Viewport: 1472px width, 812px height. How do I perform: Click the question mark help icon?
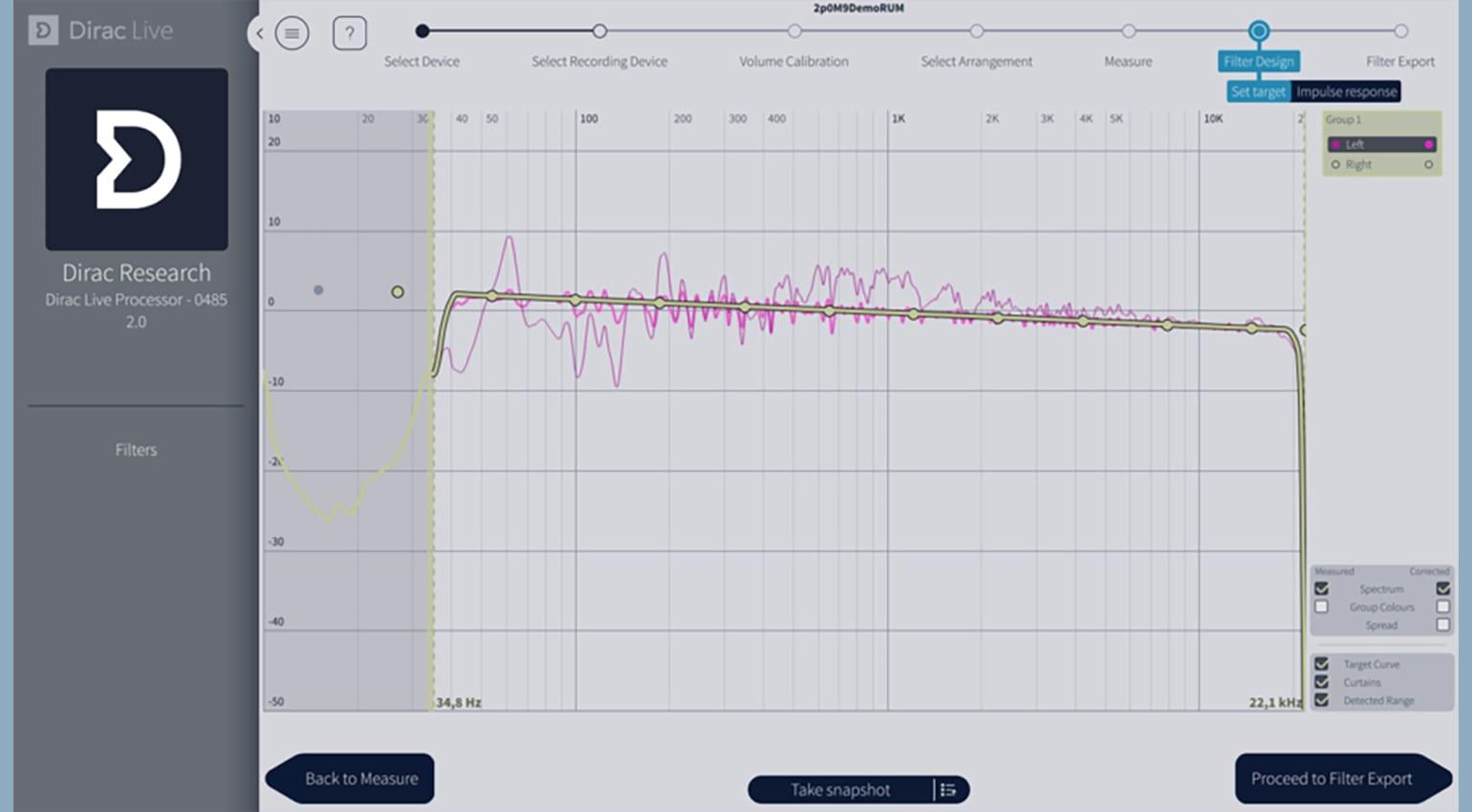coord(349,33)
